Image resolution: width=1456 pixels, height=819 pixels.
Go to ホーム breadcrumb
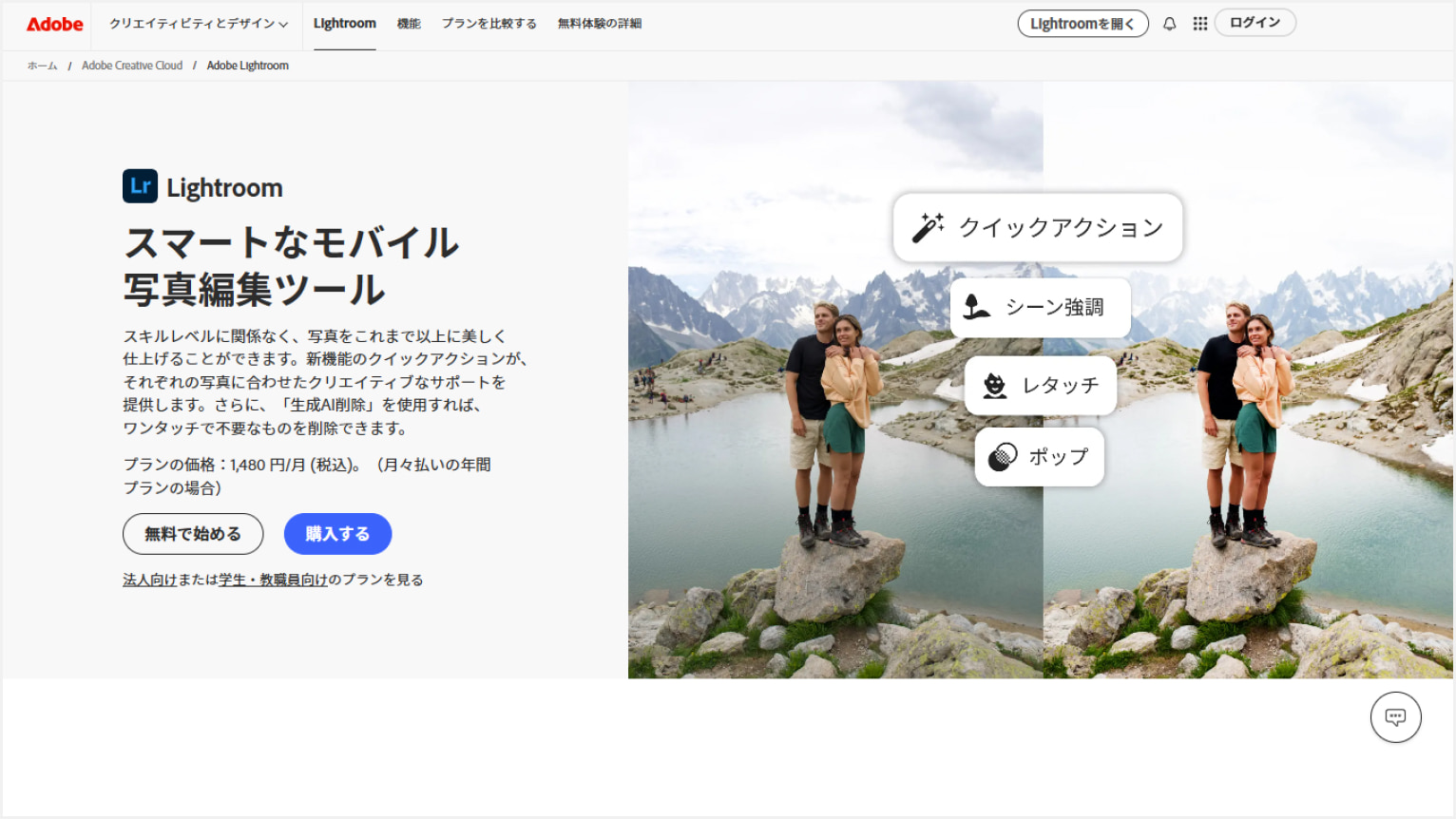42,66
